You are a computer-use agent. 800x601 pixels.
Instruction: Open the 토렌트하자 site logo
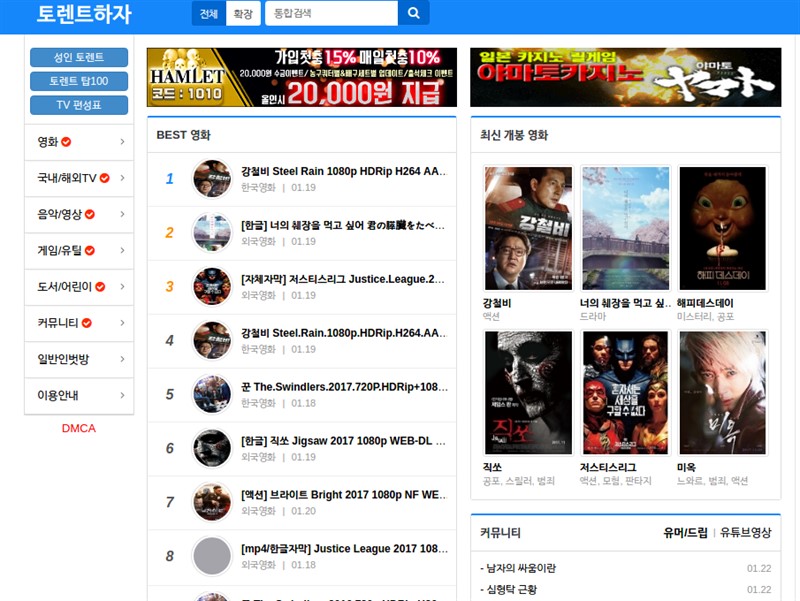(84, 14)
